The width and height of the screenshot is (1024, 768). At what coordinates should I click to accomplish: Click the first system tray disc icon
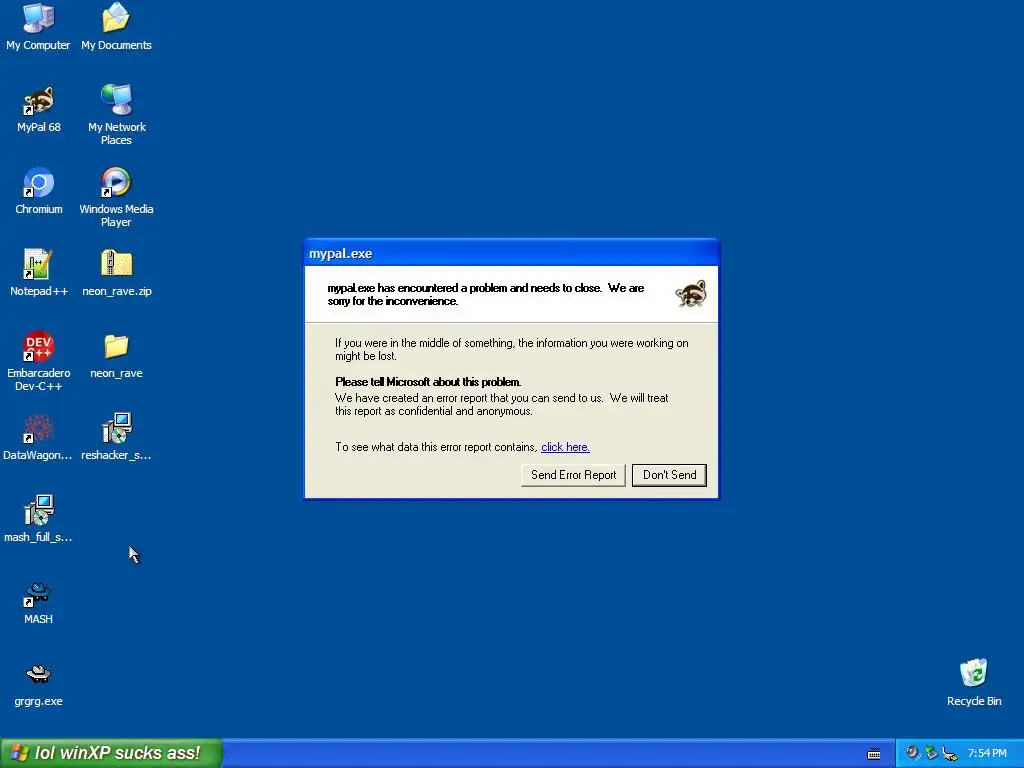click(913, 753)
